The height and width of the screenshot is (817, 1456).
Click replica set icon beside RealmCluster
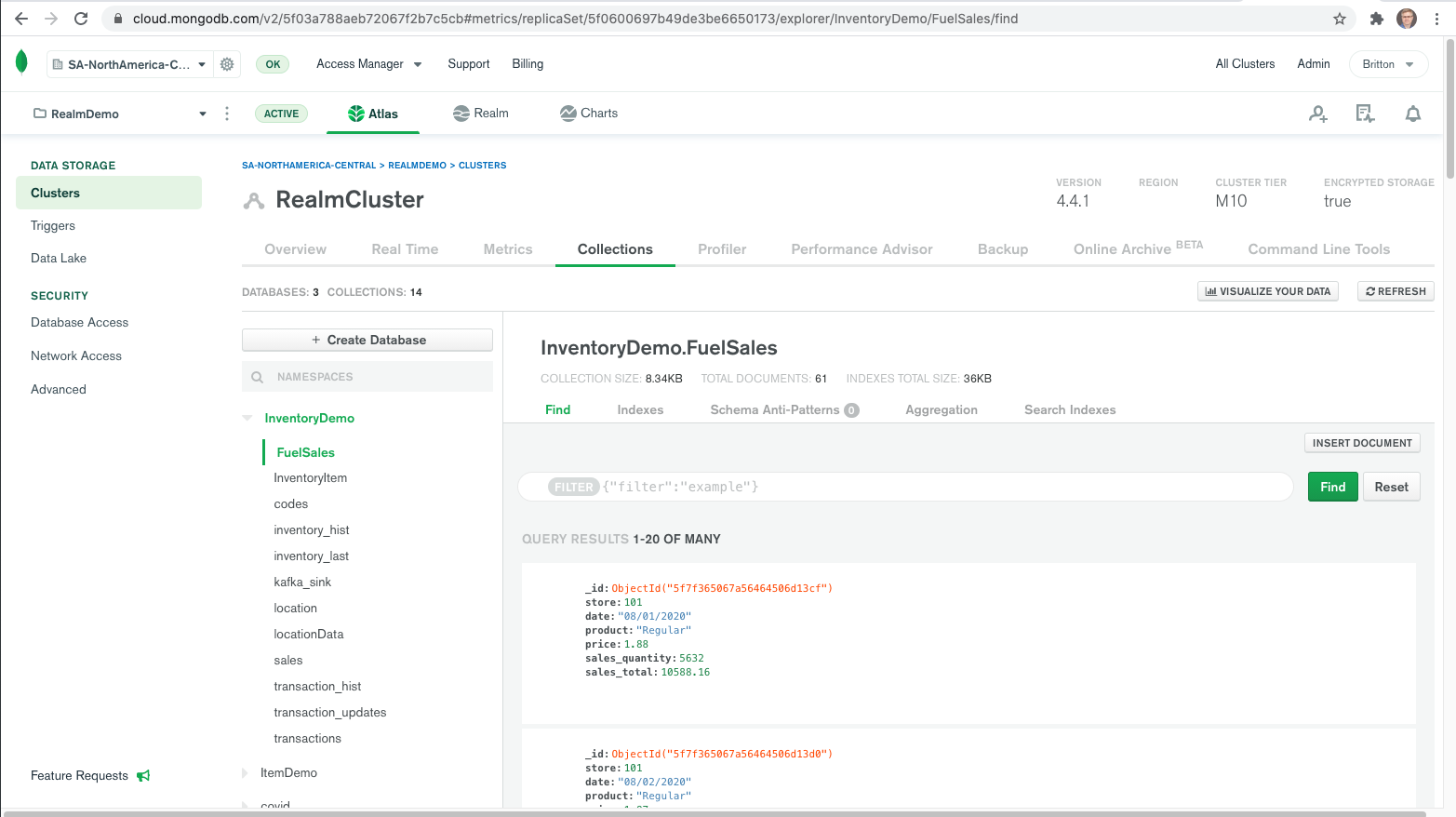[x=254, y=200]
